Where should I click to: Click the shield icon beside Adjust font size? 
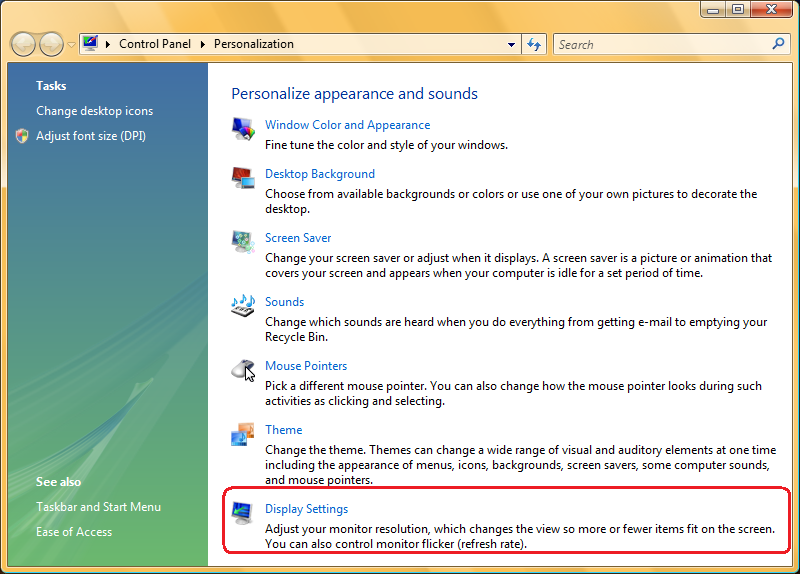[x=22, y=136]
